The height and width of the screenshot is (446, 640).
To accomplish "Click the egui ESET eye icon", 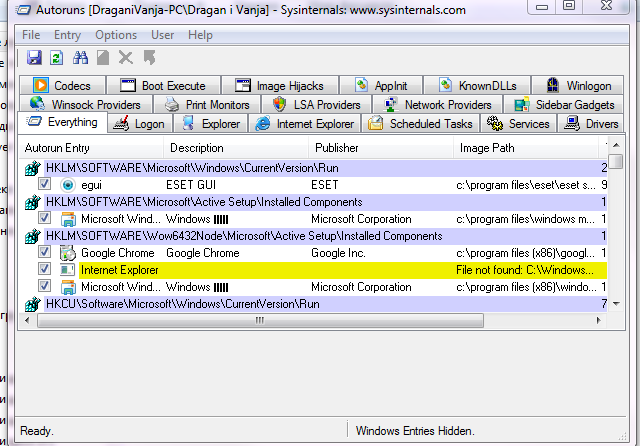I will (x=68, y=185).
